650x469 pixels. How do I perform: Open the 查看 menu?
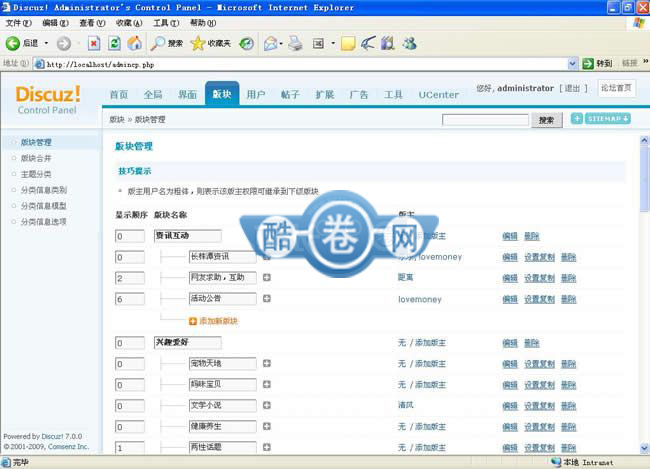(92, 23)
